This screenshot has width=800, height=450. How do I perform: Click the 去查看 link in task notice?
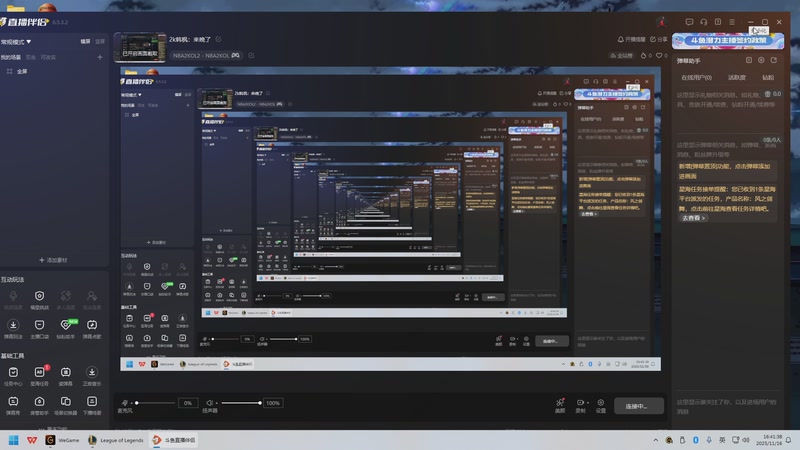pos(693,218)
